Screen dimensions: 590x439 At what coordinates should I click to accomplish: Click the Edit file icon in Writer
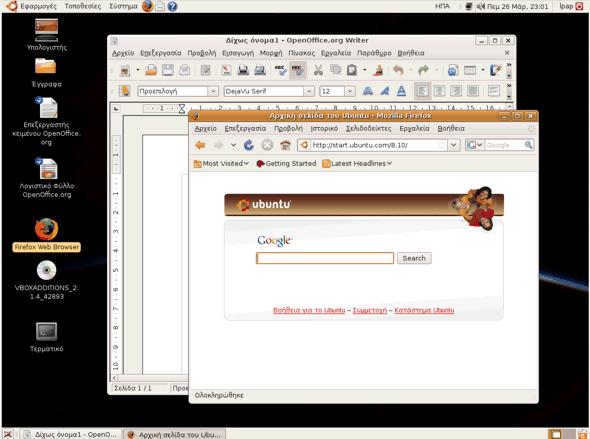coord(205,70)
